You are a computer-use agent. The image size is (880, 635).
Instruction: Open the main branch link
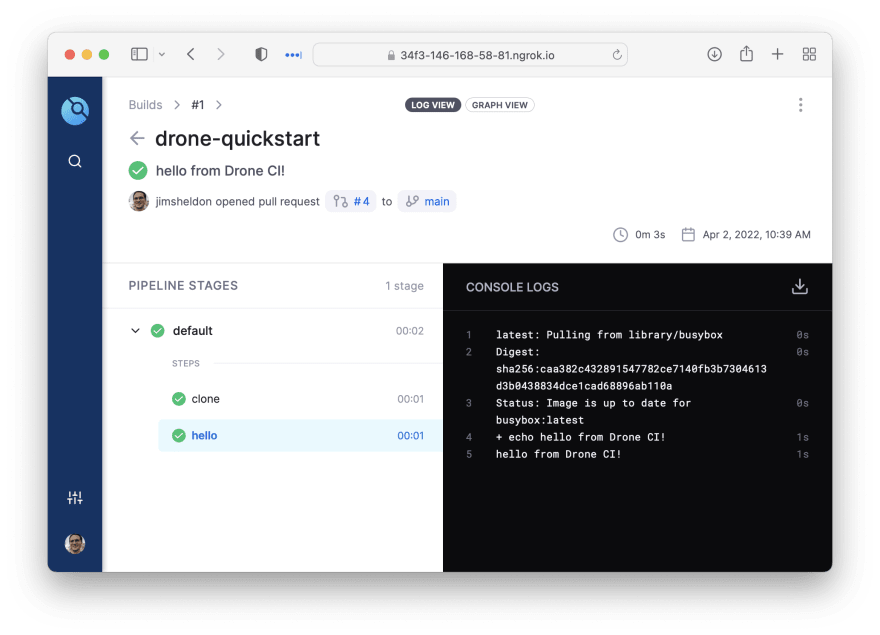pyautogui.click(x=427, y=202)
